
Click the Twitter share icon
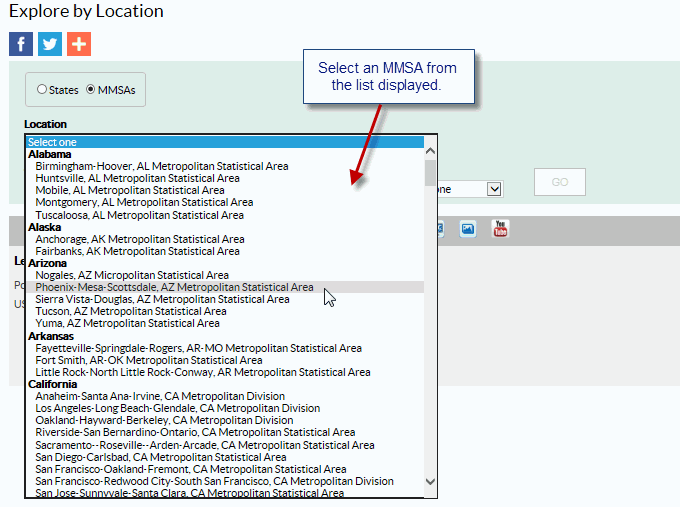[x=50, y=45]
